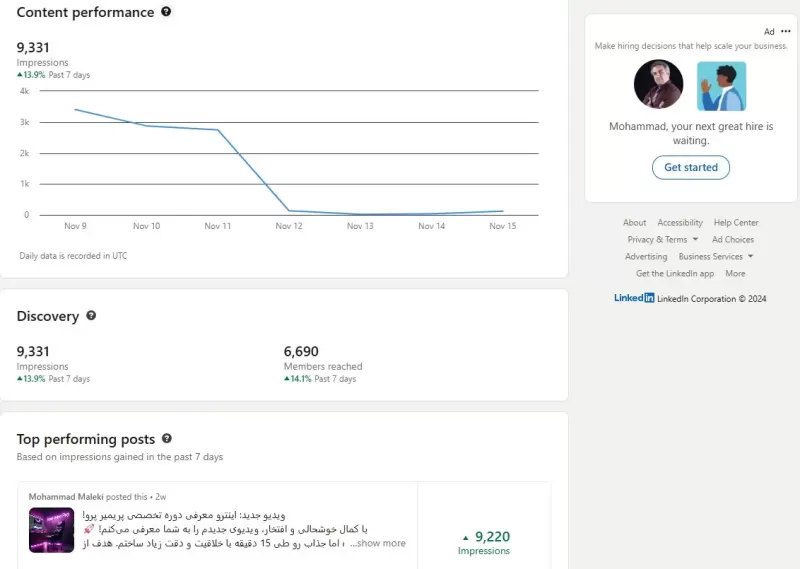Image resolution: width=800 pixels, height=569 pixels.
Task: Click the Ad Choices link
Action: (733, 239)
